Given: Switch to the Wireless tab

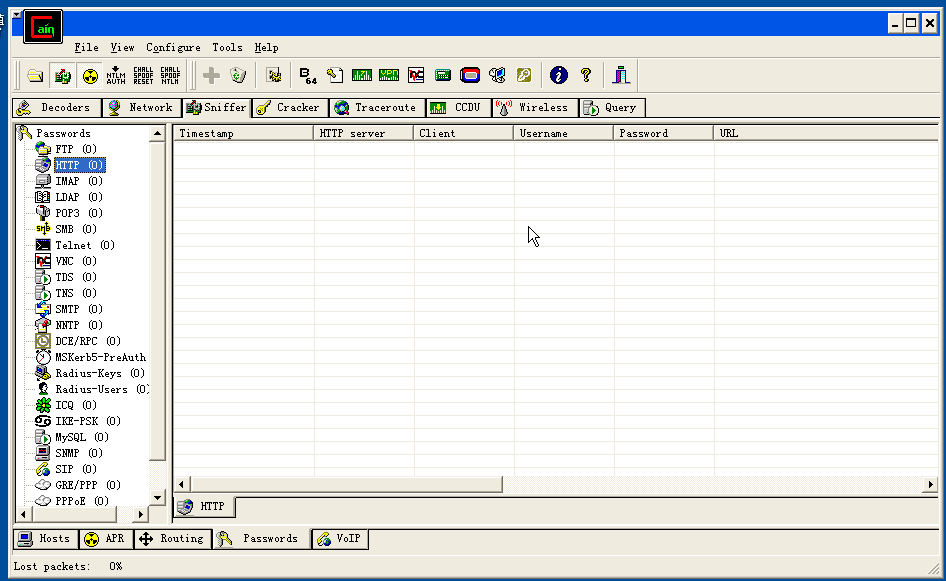Looking at the screenshot, I should click(x=535, y=107).
